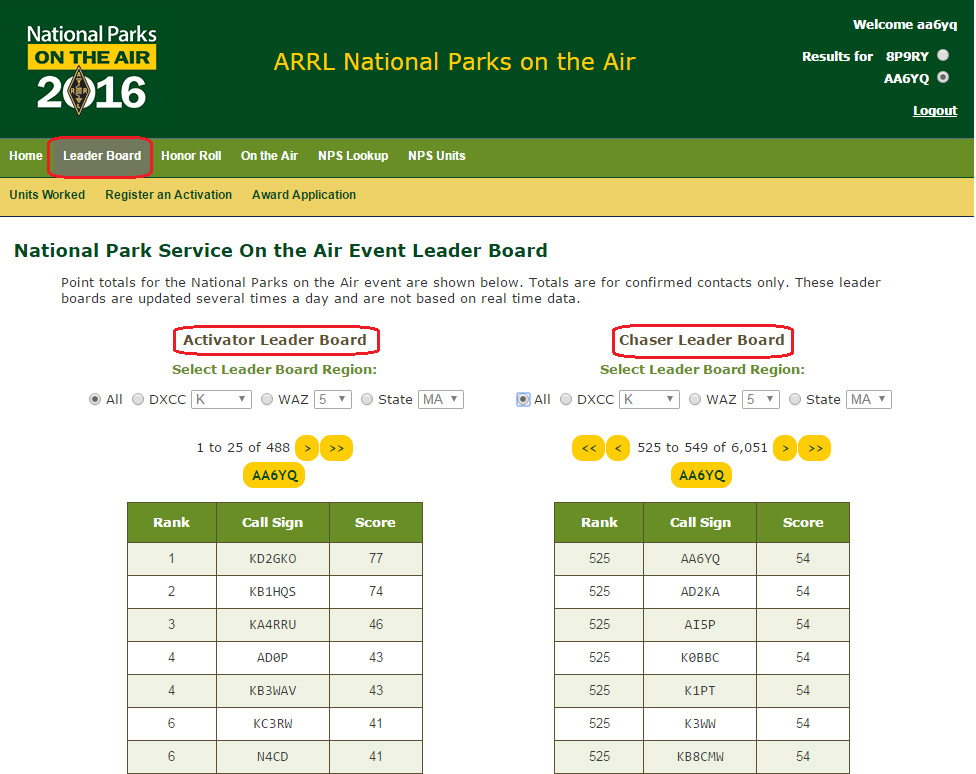Click the Logout link
This screenshot has height=774, width=976.
(934, 111)
